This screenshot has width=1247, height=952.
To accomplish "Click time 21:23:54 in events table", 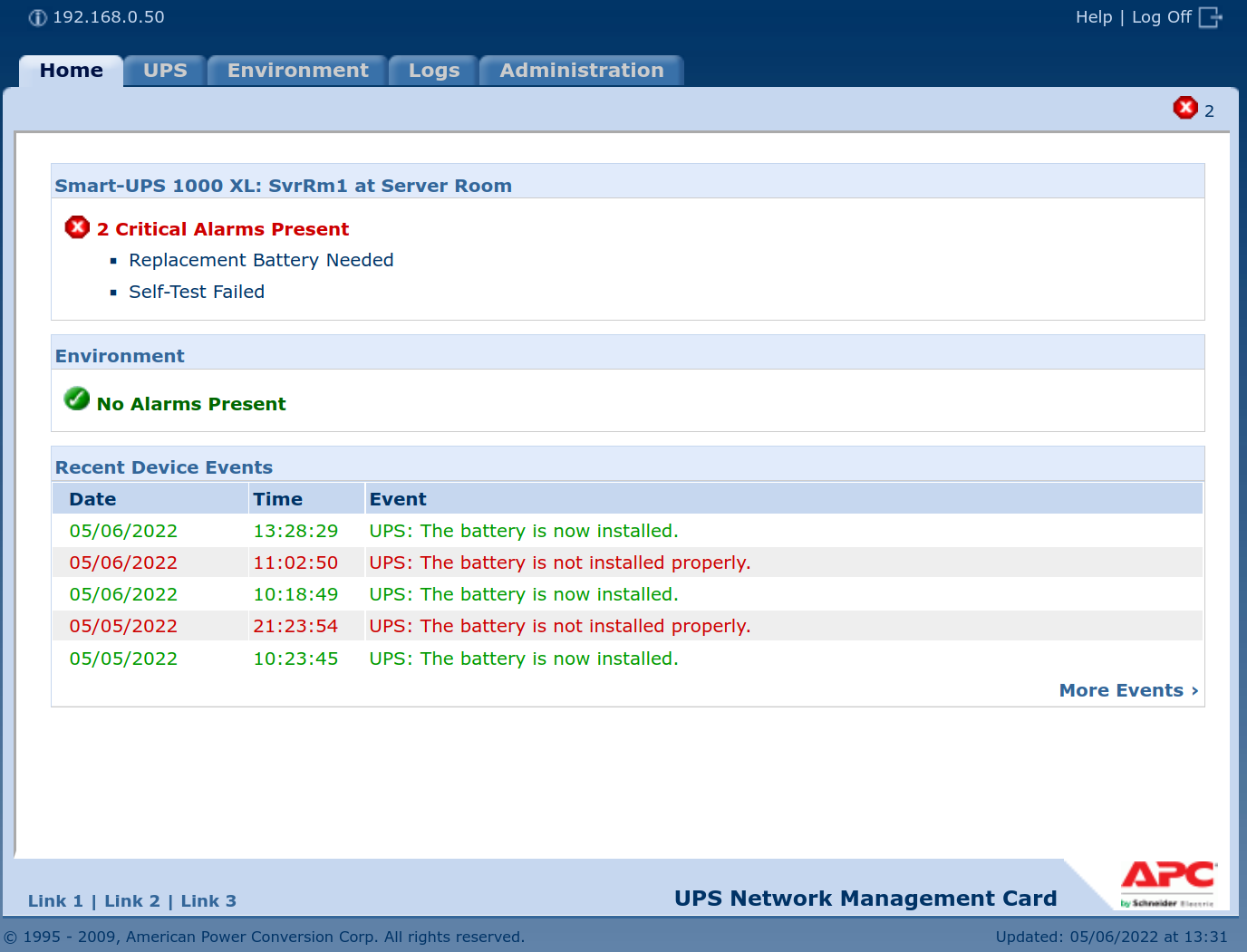I will pos(295,626).
